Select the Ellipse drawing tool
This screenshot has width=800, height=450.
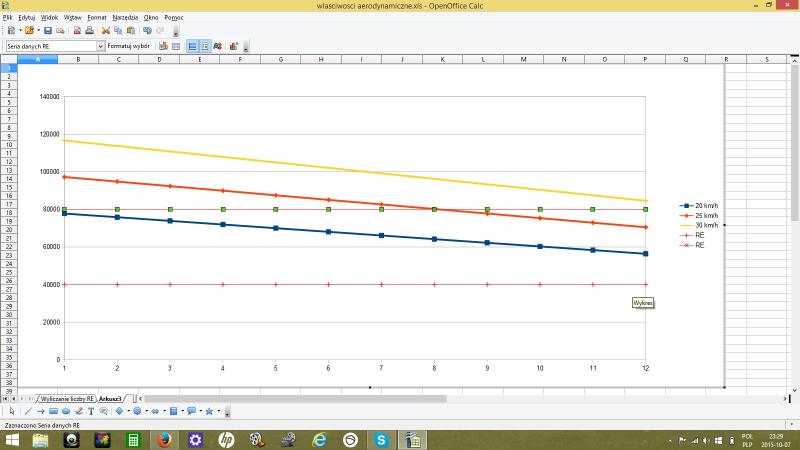pyautogui.click(x=65, y=411)
